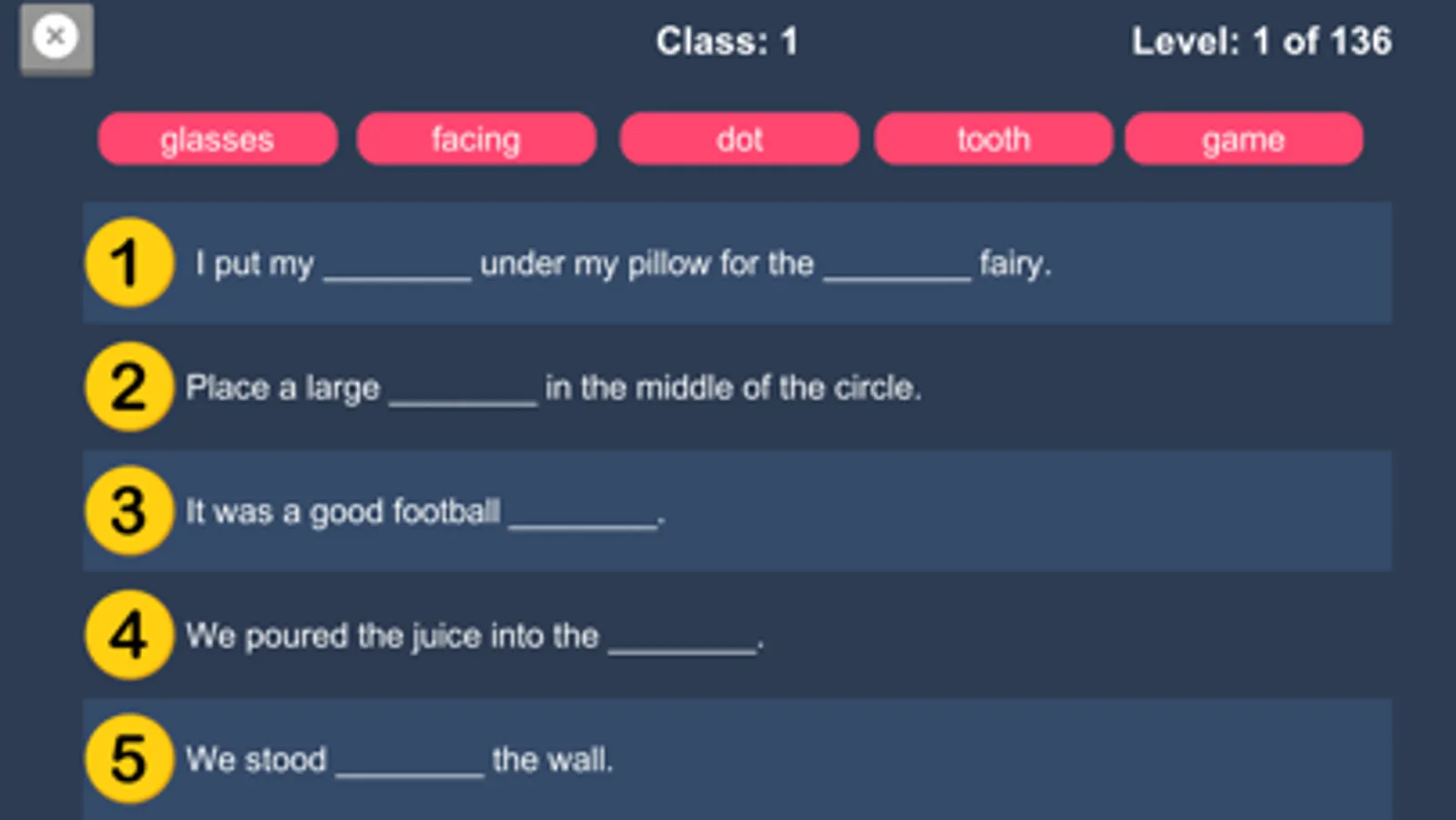Image resolution: width=1456 pixels, height=820 pixels.
Task: Click the 'Class: 1' heading
Action: coord(727,41)
